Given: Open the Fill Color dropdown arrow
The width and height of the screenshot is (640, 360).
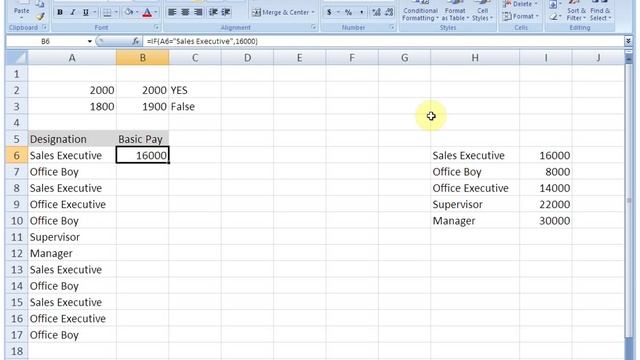Looking at the screenshot, I should tap(137, 13).
